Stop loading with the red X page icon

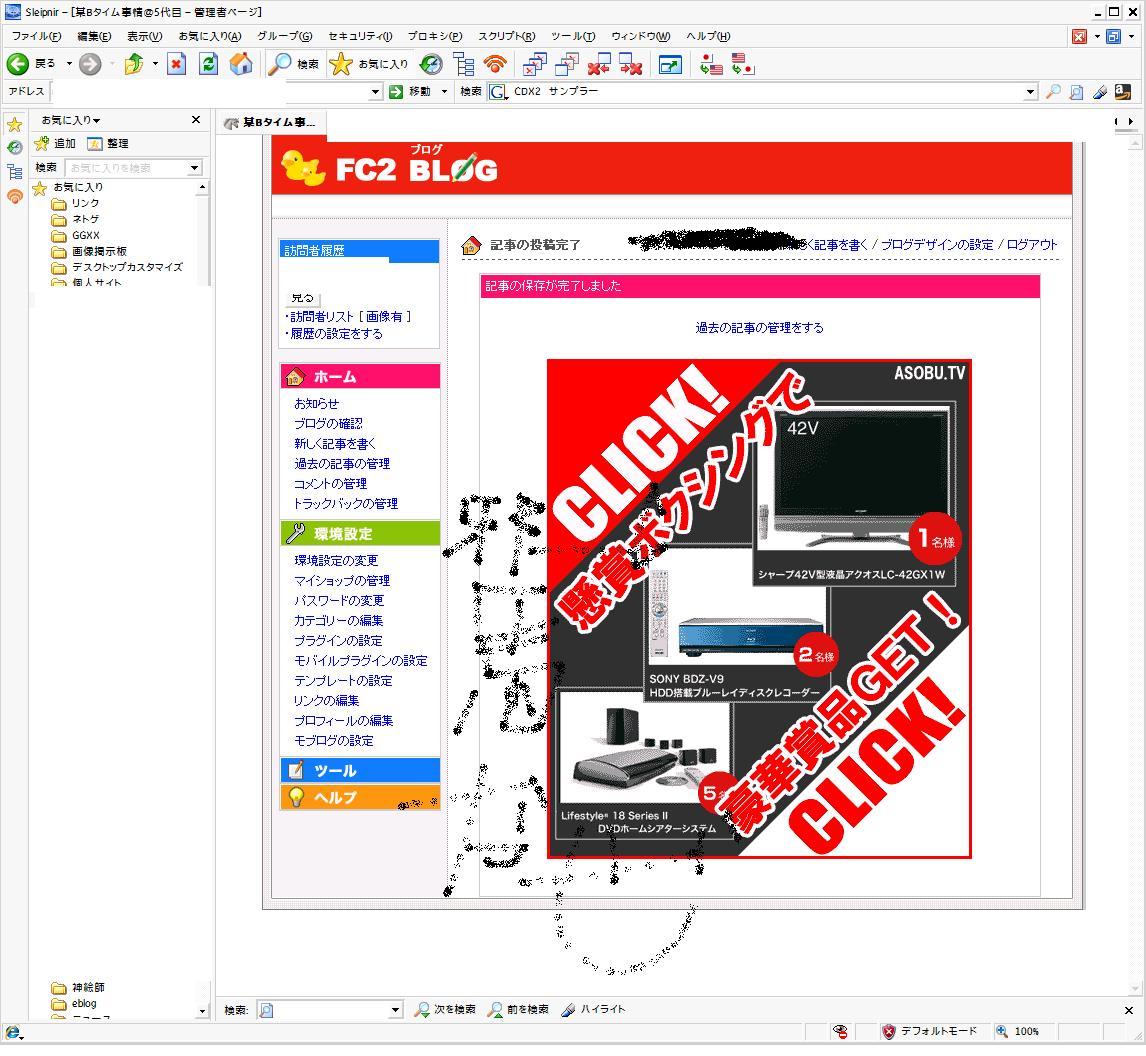(176, 64)
